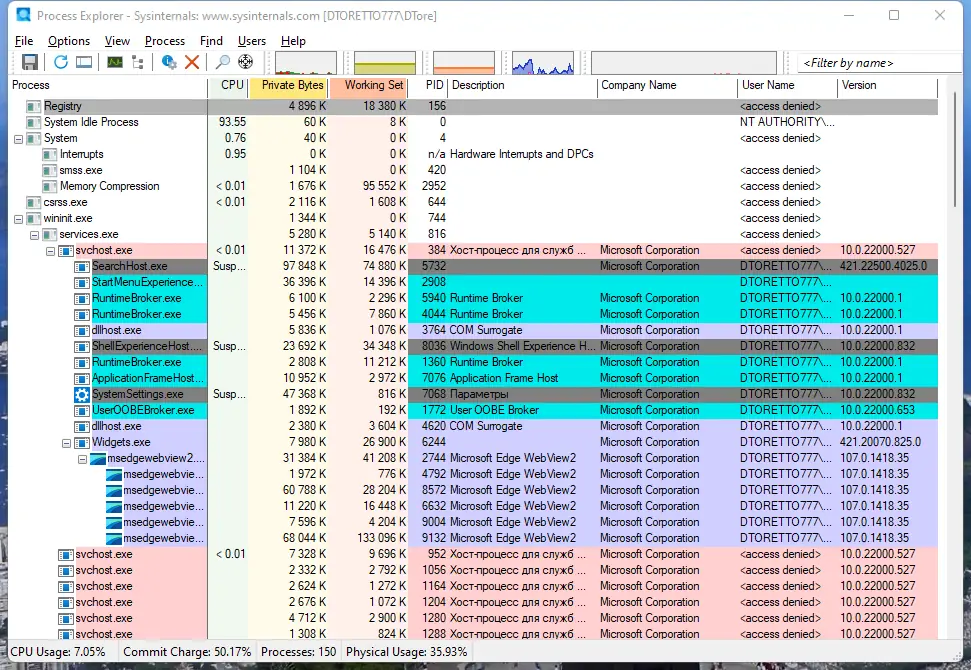Open the Help menu
This screenshot has width=971, height=670.
click(293, 41)
